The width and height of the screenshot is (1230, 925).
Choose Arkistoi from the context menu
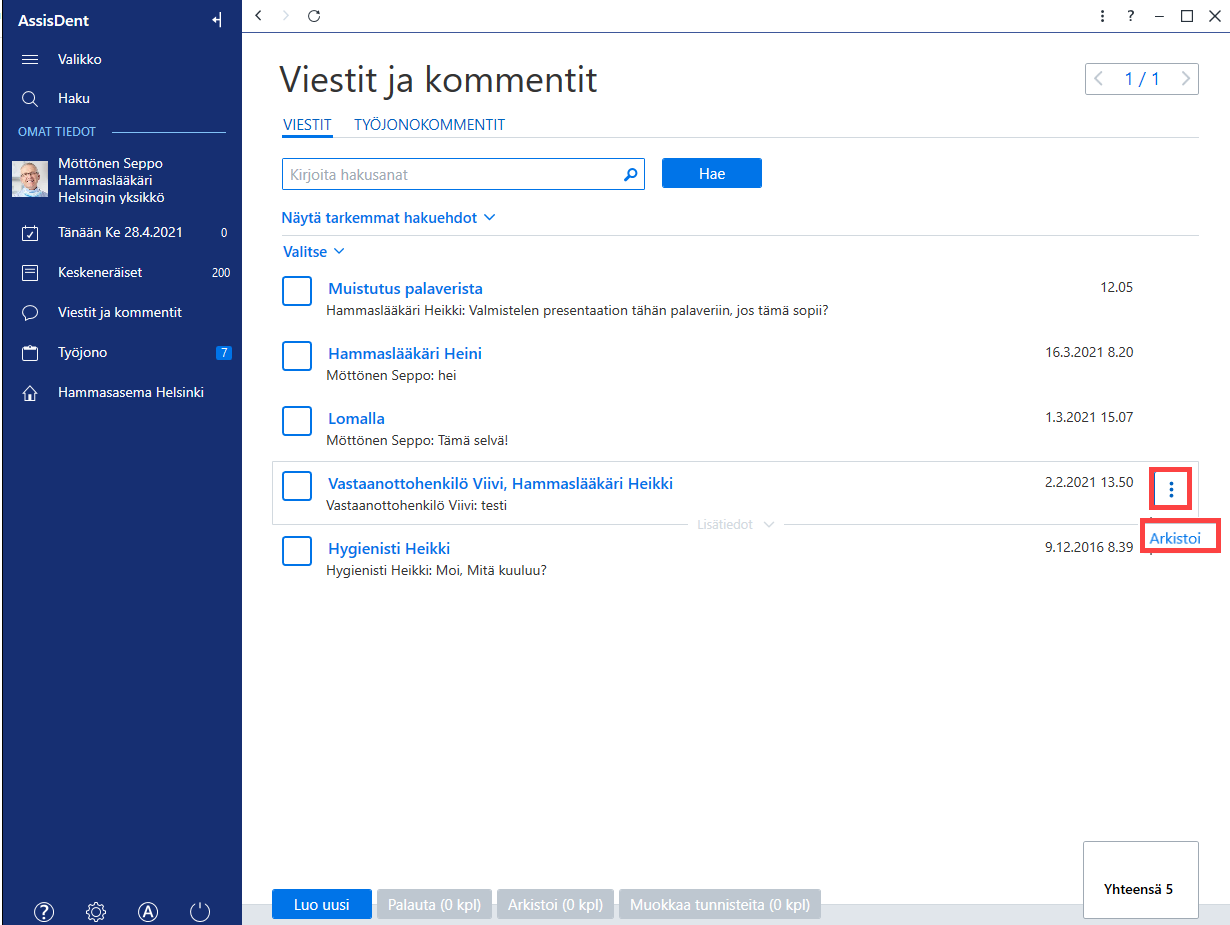coord(1175,538)
